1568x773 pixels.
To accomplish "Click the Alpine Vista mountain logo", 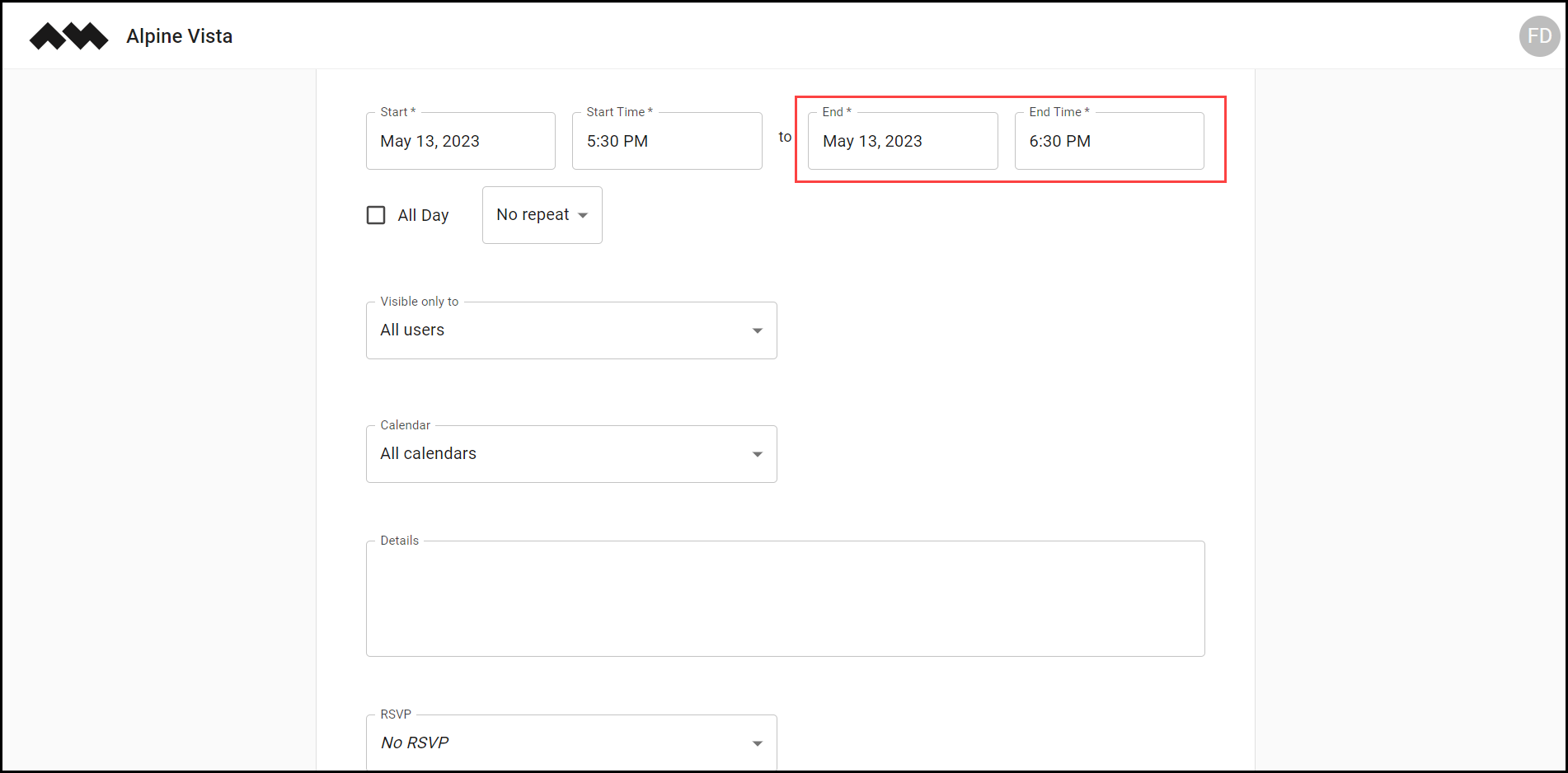I will 69,36.
